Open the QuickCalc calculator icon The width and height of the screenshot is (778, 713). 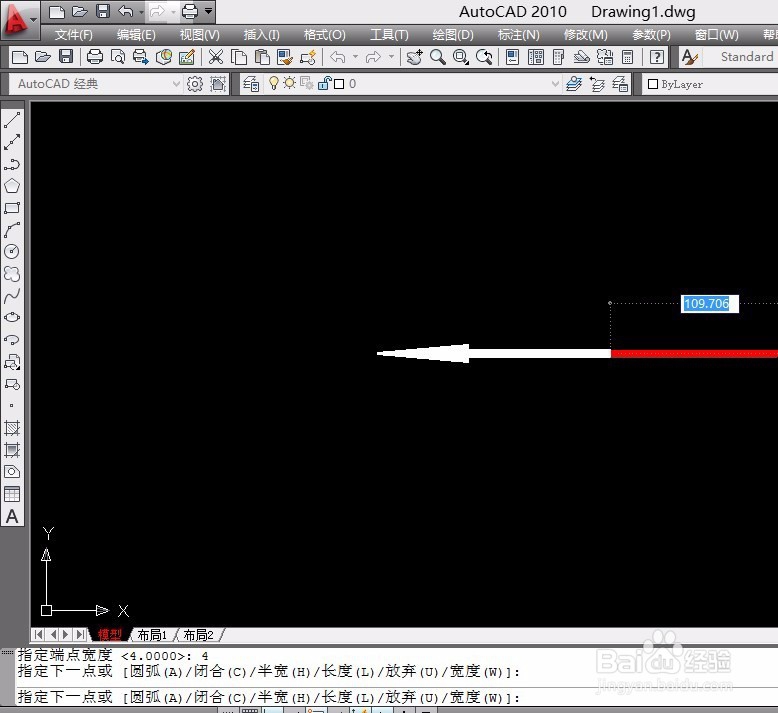pos(628,57)
